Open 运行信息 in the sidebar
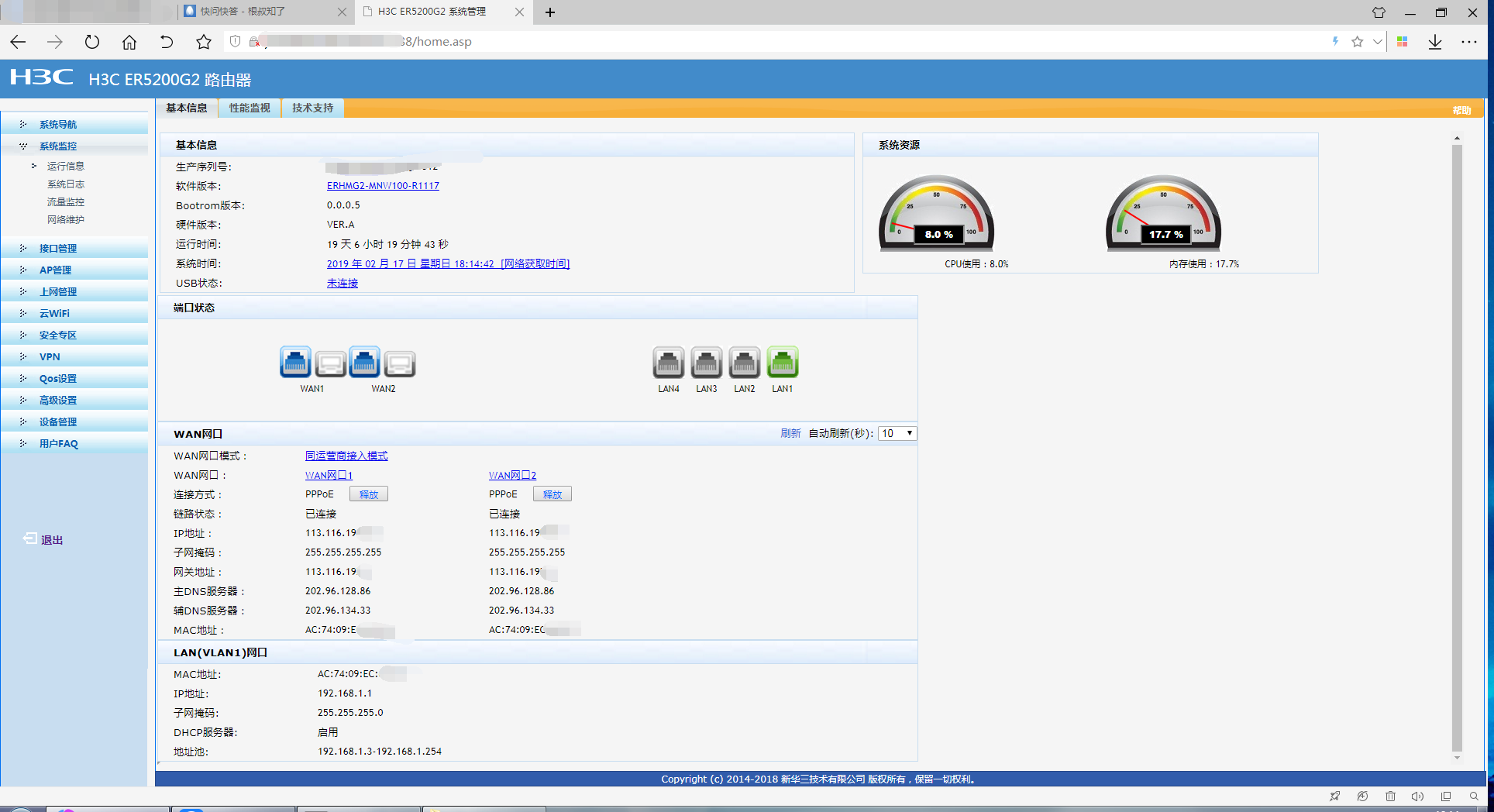Viewport: 1494px width, 812px height. [66, 166]
